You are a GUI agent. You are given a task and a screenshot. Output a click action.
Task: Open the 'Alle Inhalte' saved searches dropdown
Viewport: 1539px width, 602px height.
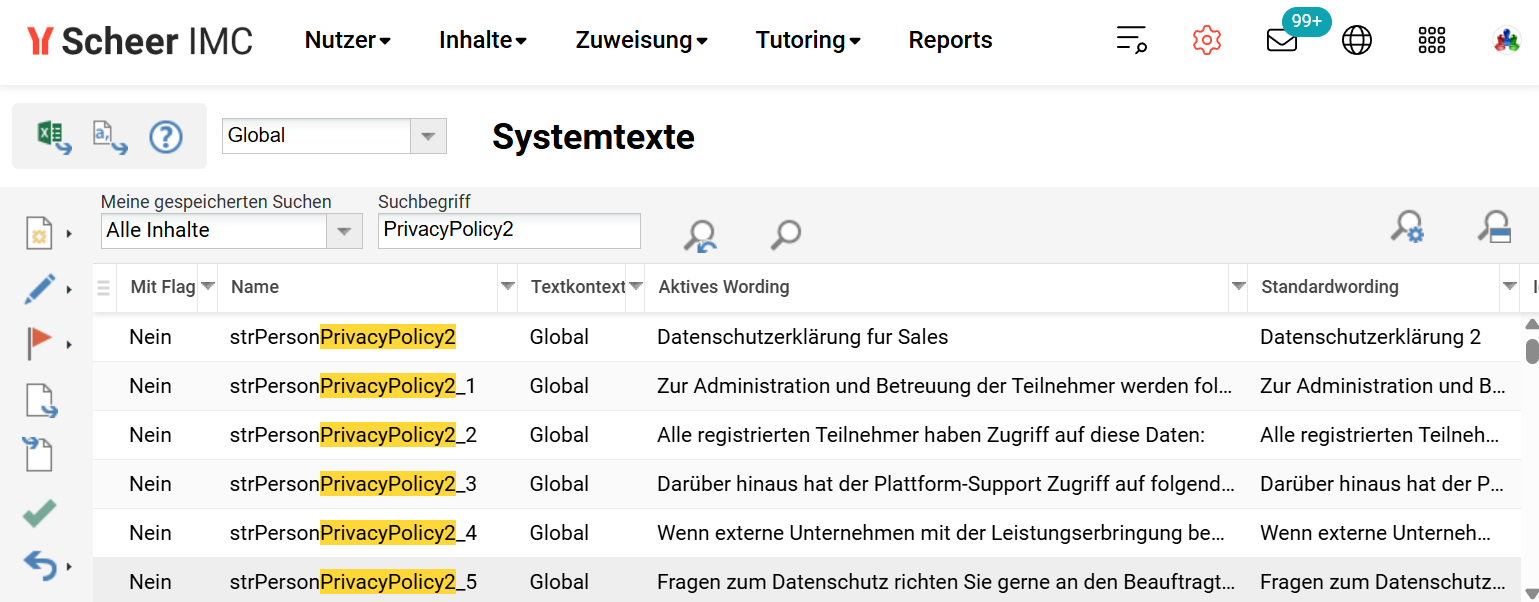click(x=344, y=230)
